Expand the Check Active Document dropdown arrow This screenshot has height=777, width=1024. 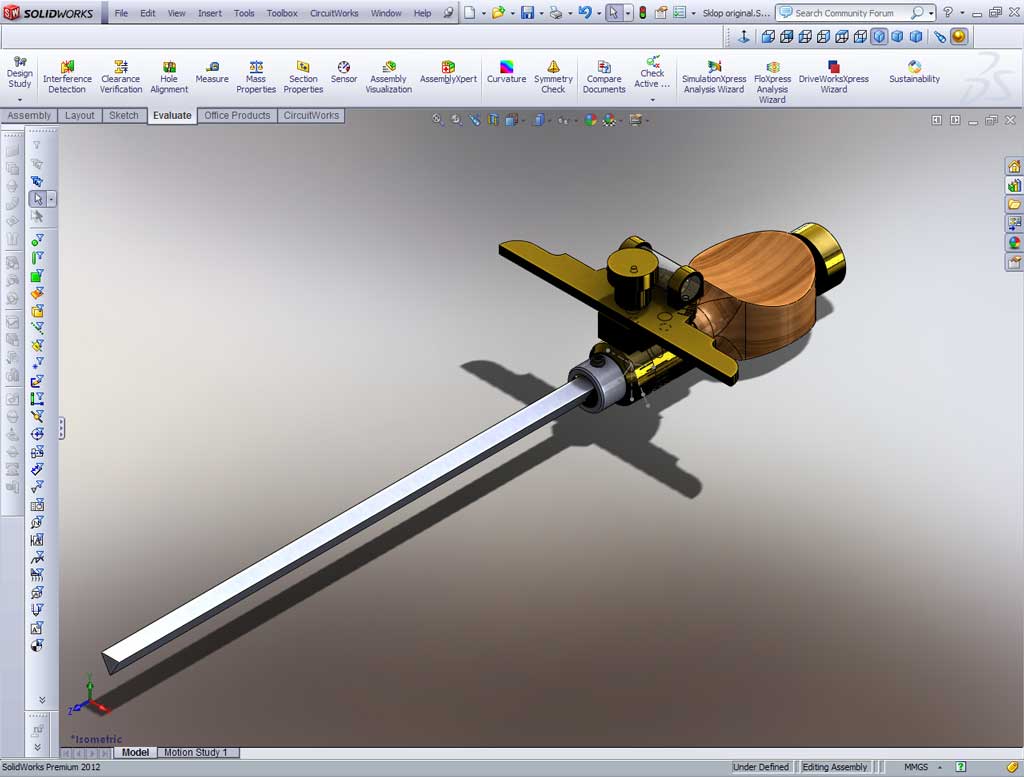coord(652,99)
